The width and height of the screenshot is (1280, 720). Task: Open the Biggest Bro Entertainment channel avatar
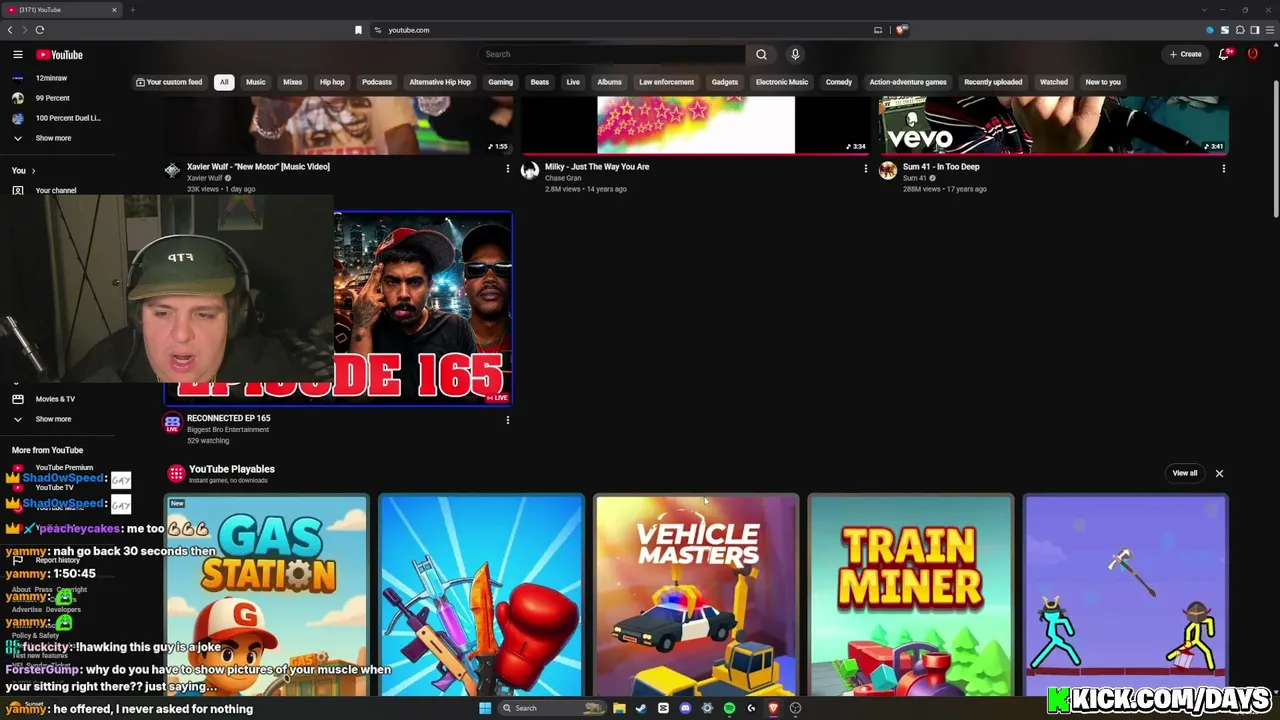(x=172, y=422)
